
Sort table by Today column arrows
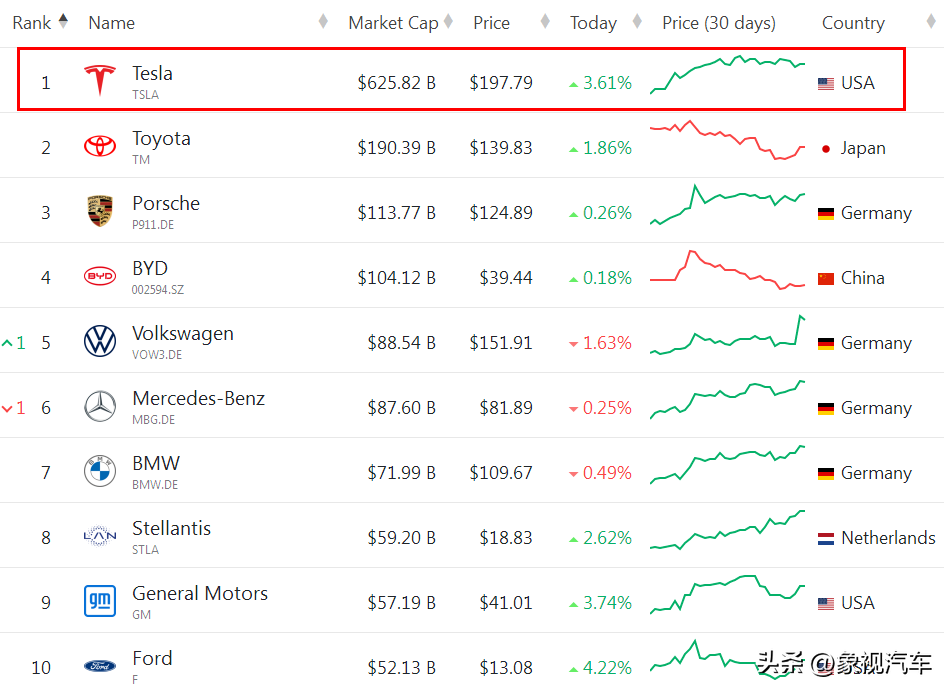click(x=637, y=21)
